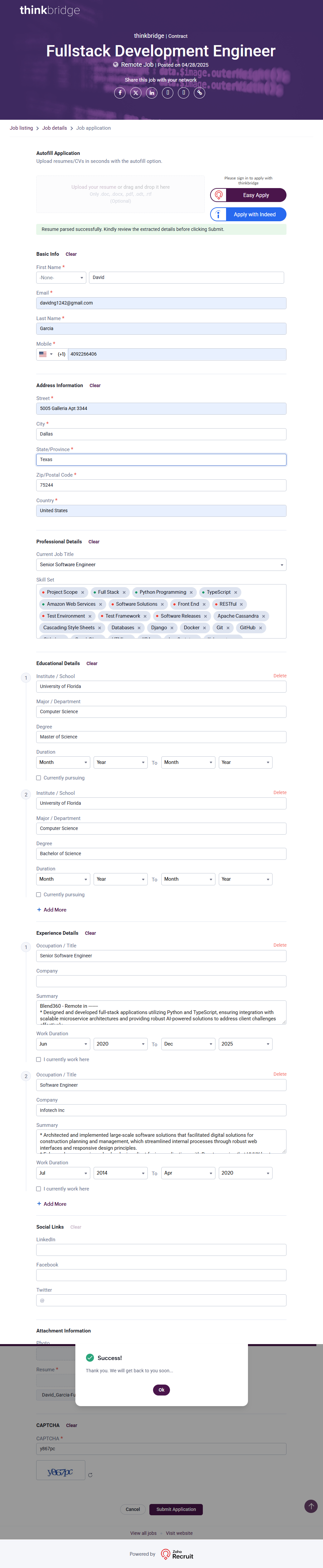Open the first name salutation dropdown
Viewport: 323px width, 1568px height.
tap(61, 278)
